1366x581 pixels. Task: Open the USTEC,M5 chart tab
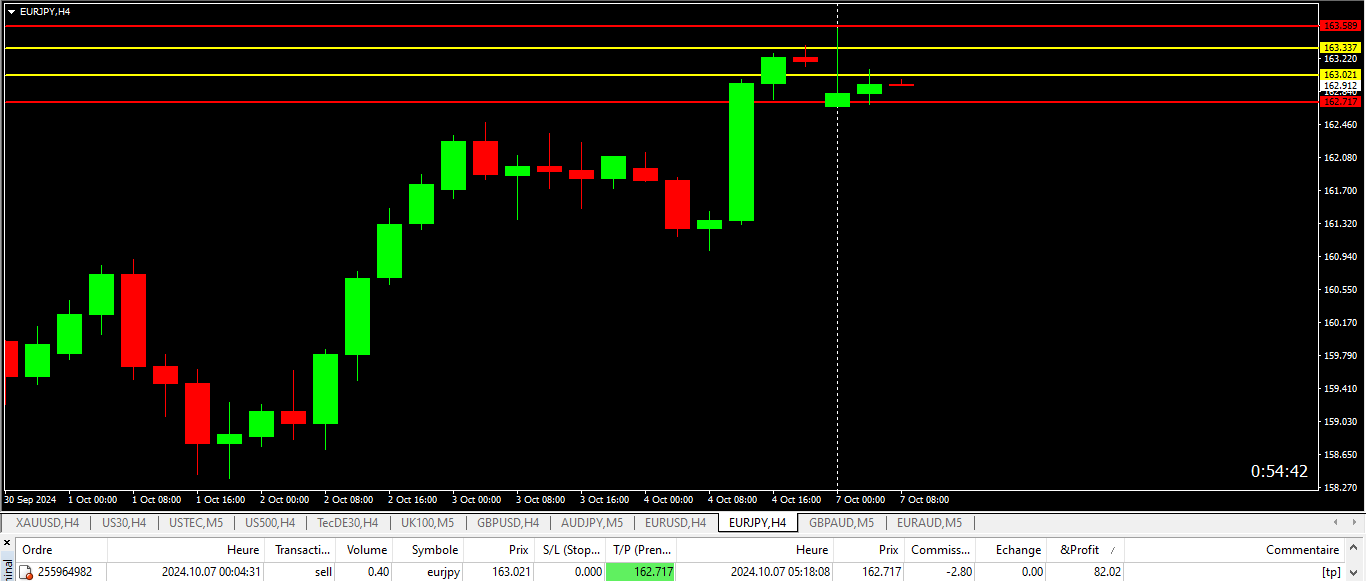point(197,522)
